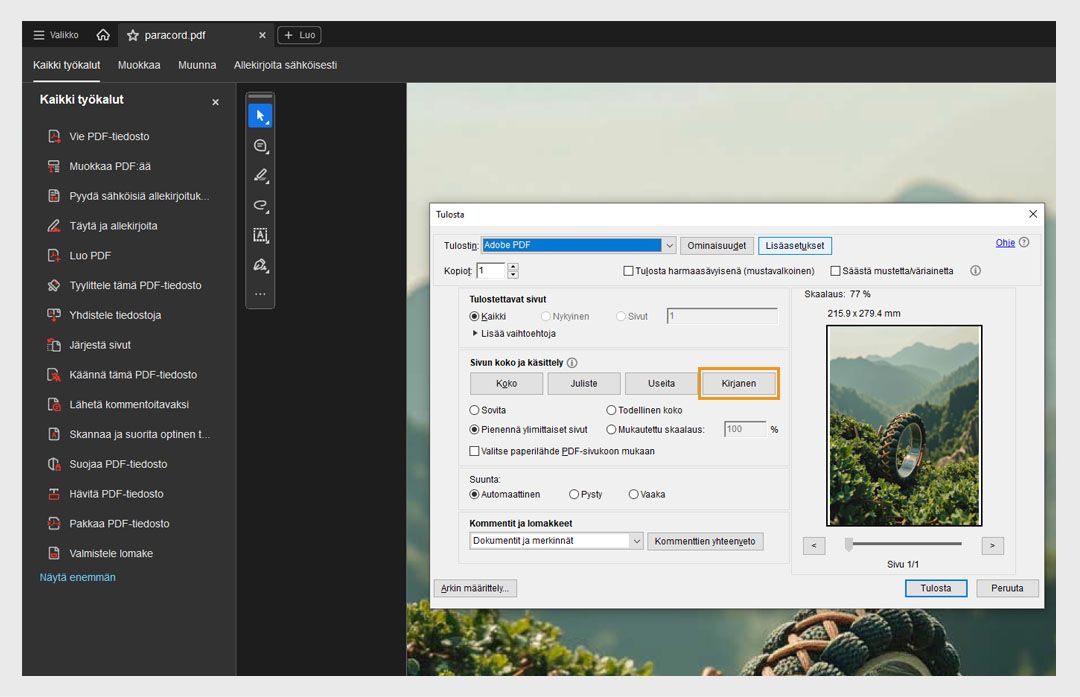Click the Näytä enemmän link

coord(78,577)
